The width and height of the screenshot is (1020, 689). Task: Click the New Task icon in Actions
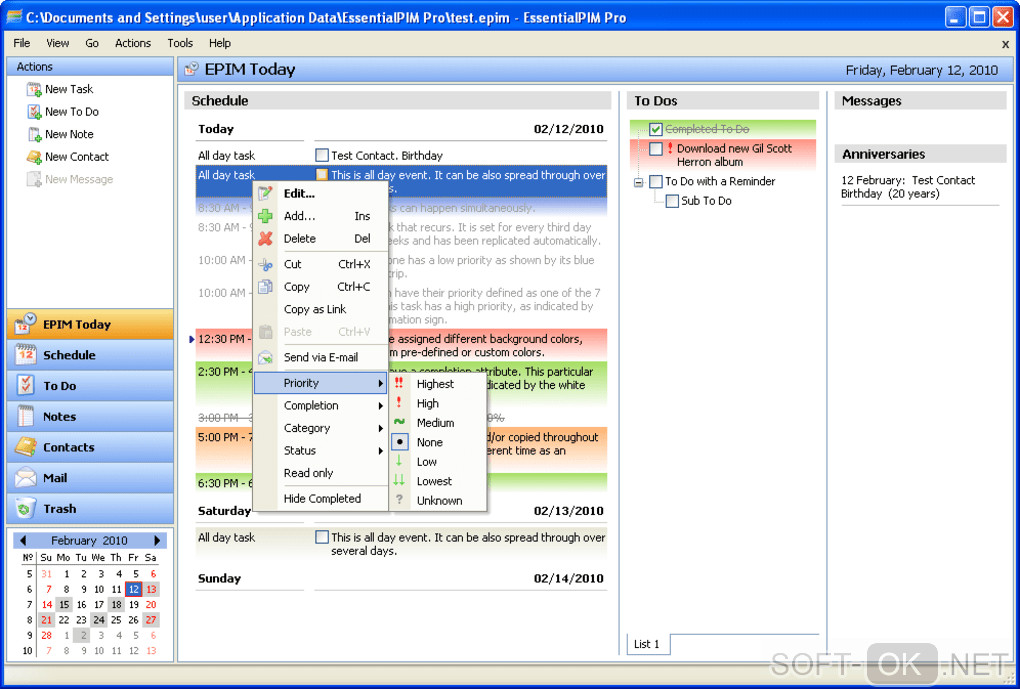34,89
